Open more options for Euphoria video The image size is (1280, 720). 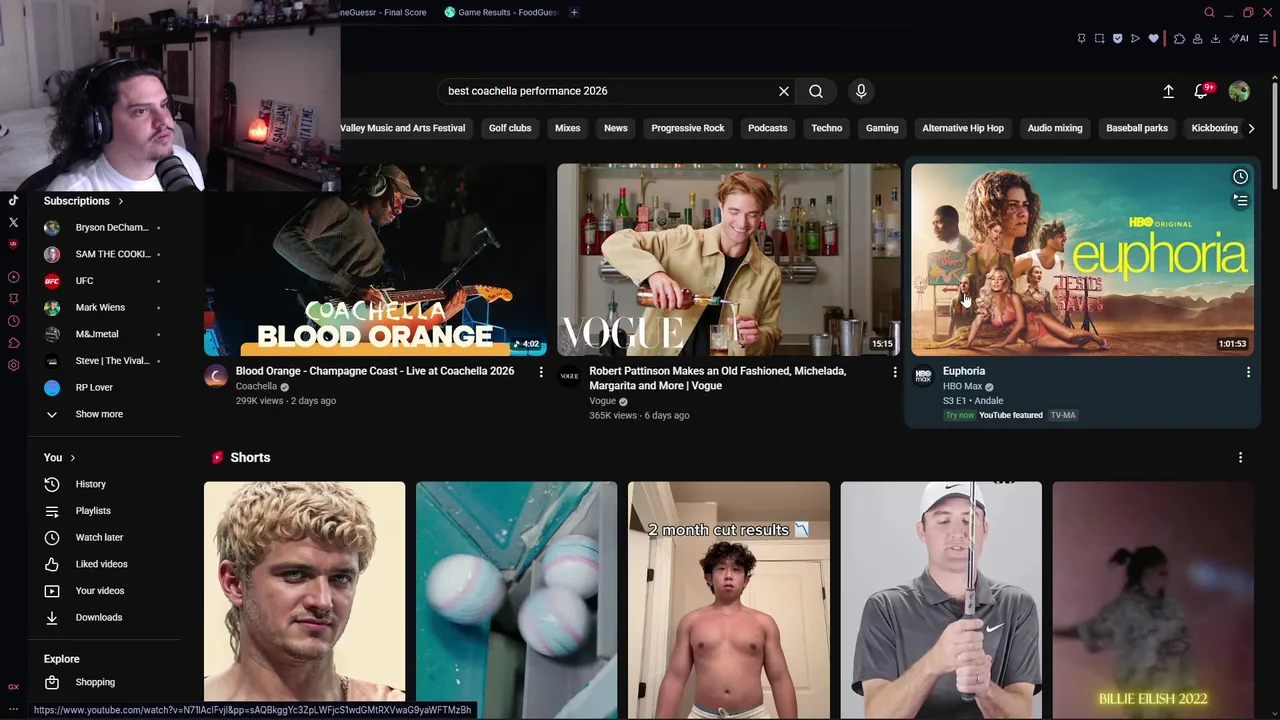click(1248, 372)
